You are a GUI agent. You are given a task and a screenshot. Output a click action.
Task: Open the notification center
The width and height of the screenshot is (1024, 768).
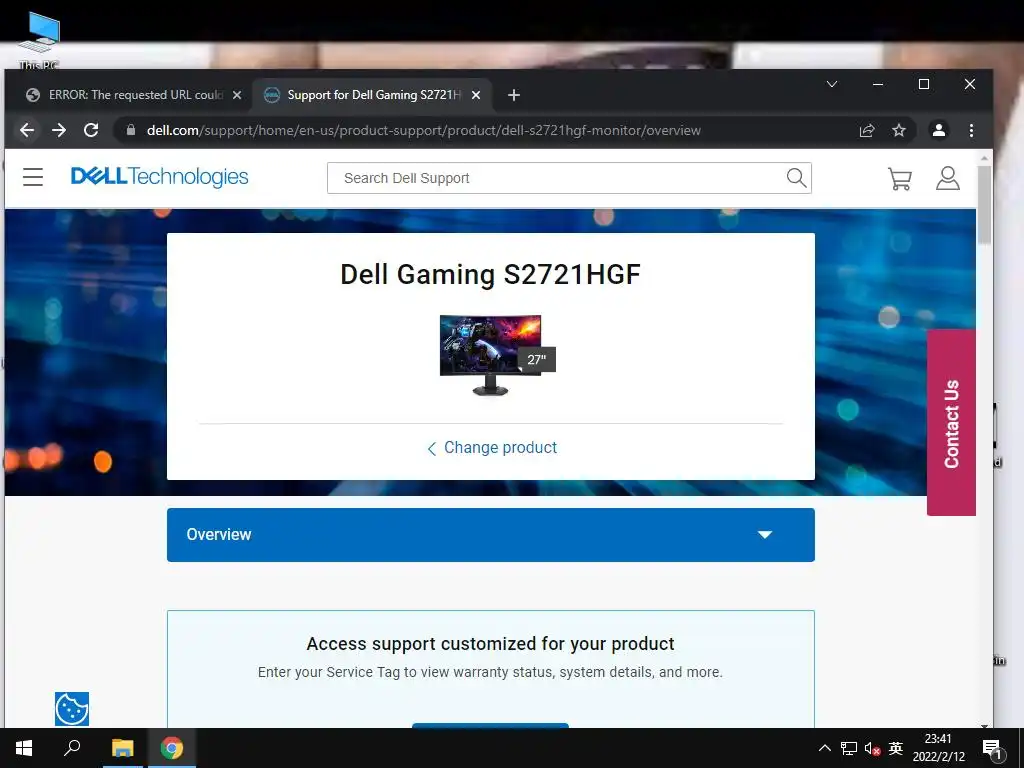(x=992, y=748)
